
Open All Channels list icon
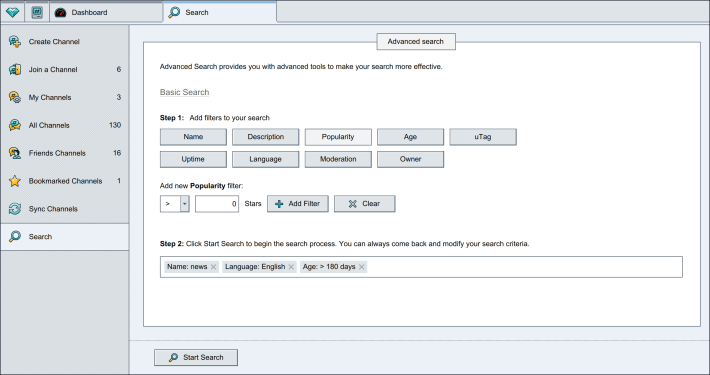[x=15, y=125]
